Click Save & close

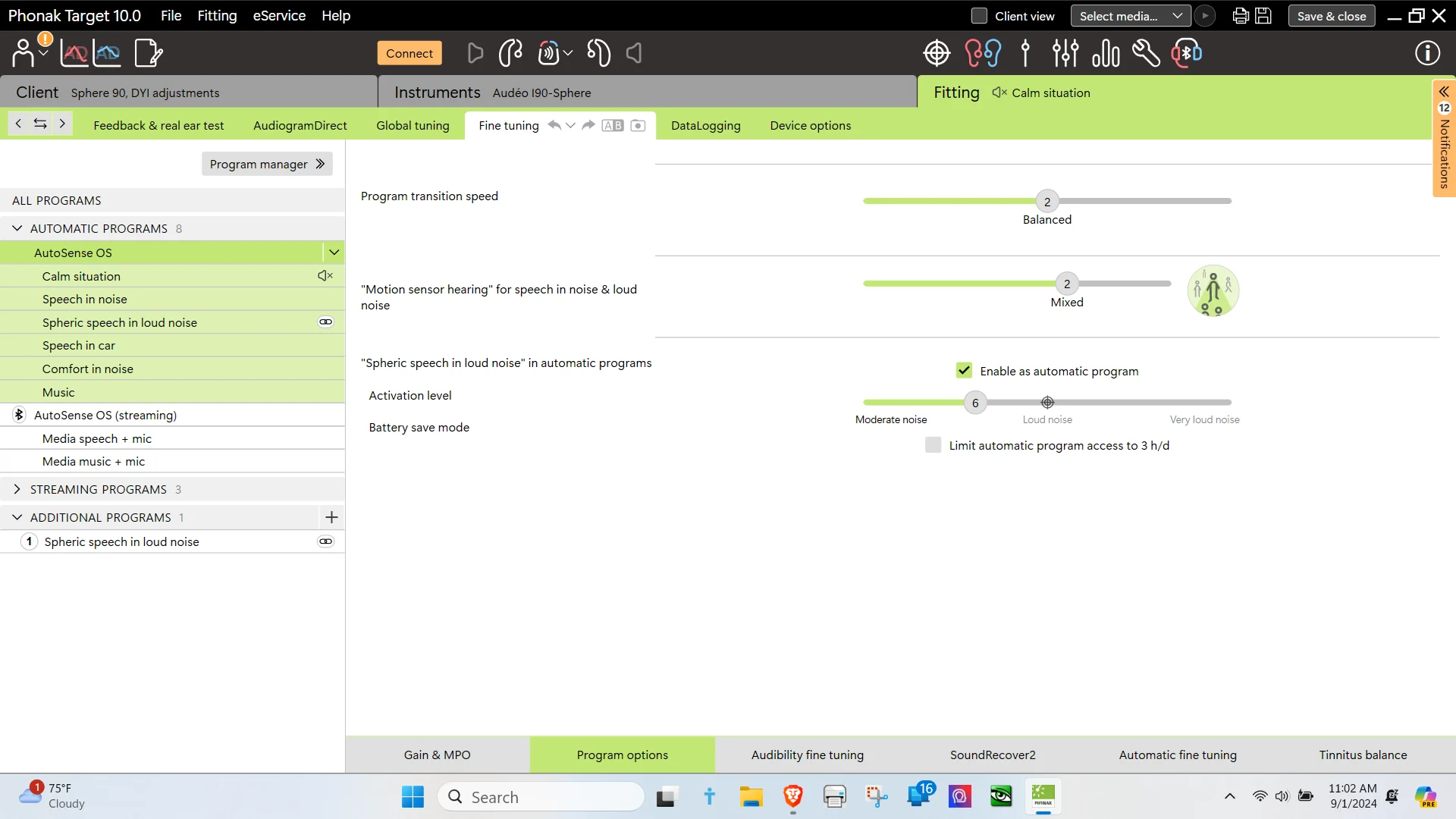(x=1331, y=16)
